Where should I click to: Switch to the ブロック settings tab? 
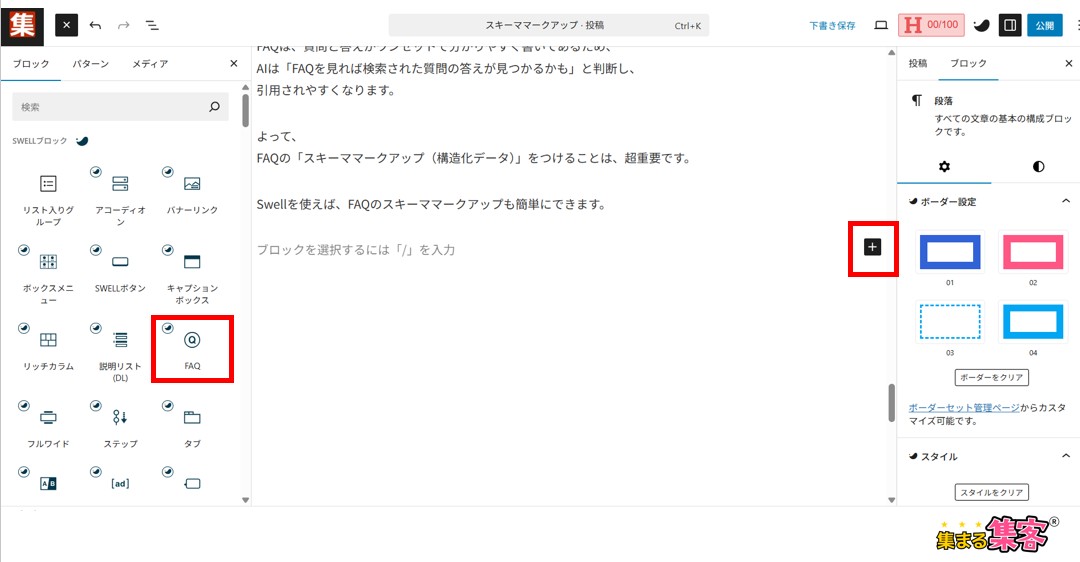pyautogui.click(x=968, y=63)
